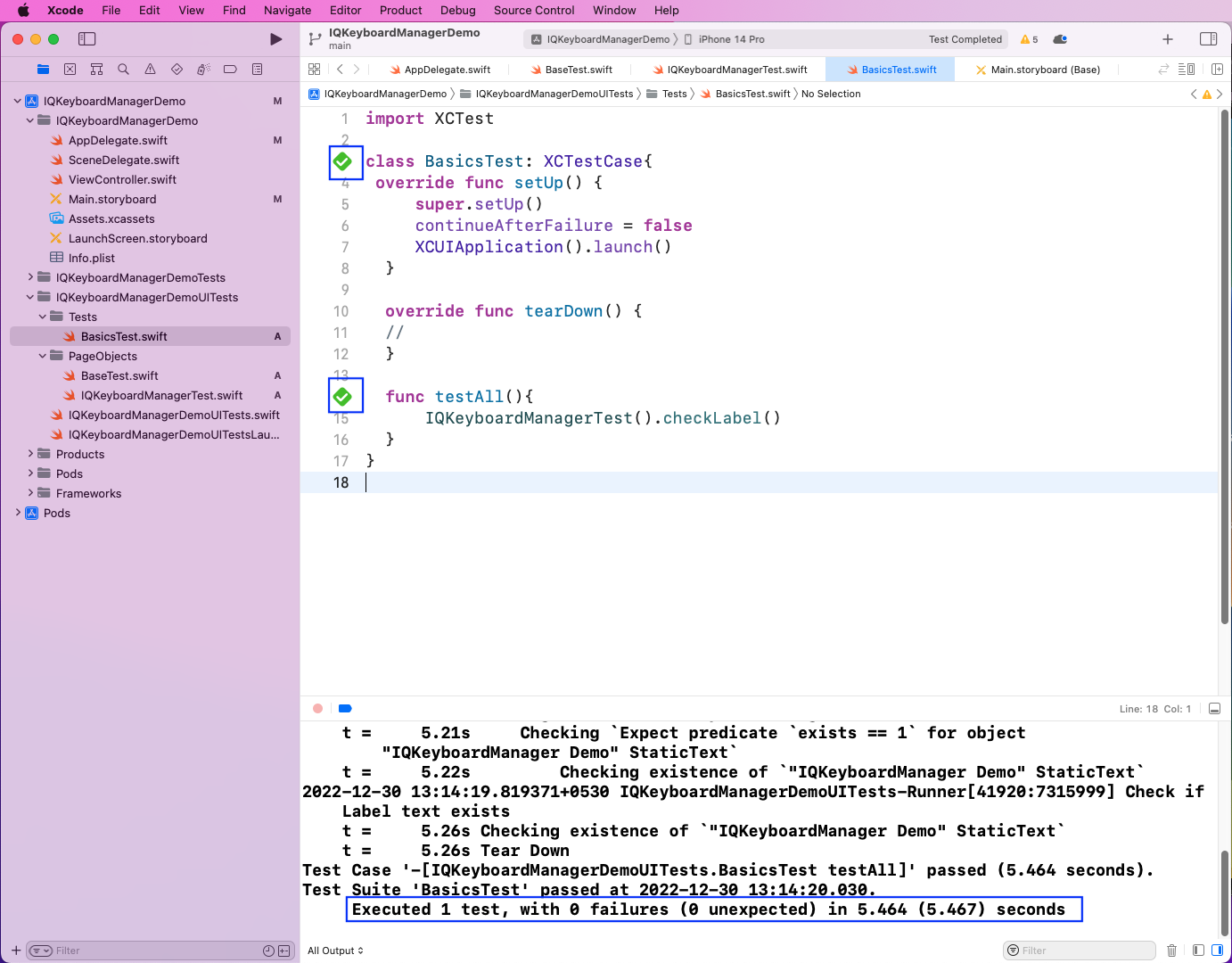Toggle the debug area visibility button
This screenshot has height=963, width=1232.
1214,709
